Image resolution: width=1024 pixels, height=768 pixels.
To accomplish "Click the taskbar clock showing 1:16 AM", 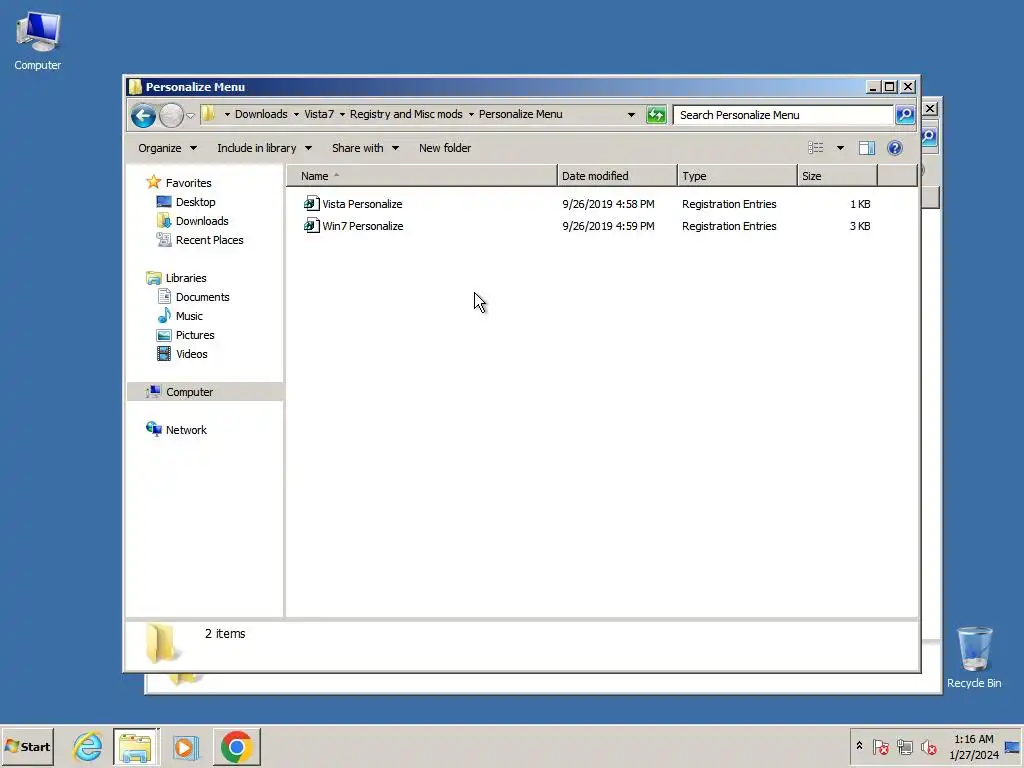I will click(x=974, y=746).
